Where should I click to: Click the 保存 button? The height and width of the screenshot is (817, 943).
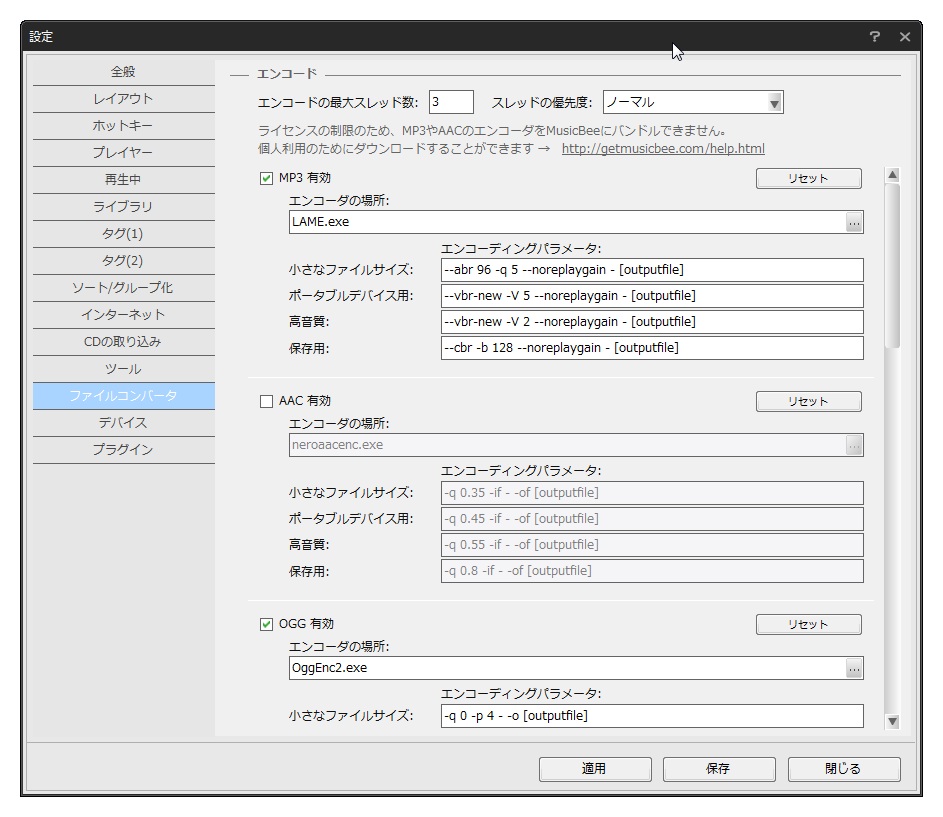[719, 769]
